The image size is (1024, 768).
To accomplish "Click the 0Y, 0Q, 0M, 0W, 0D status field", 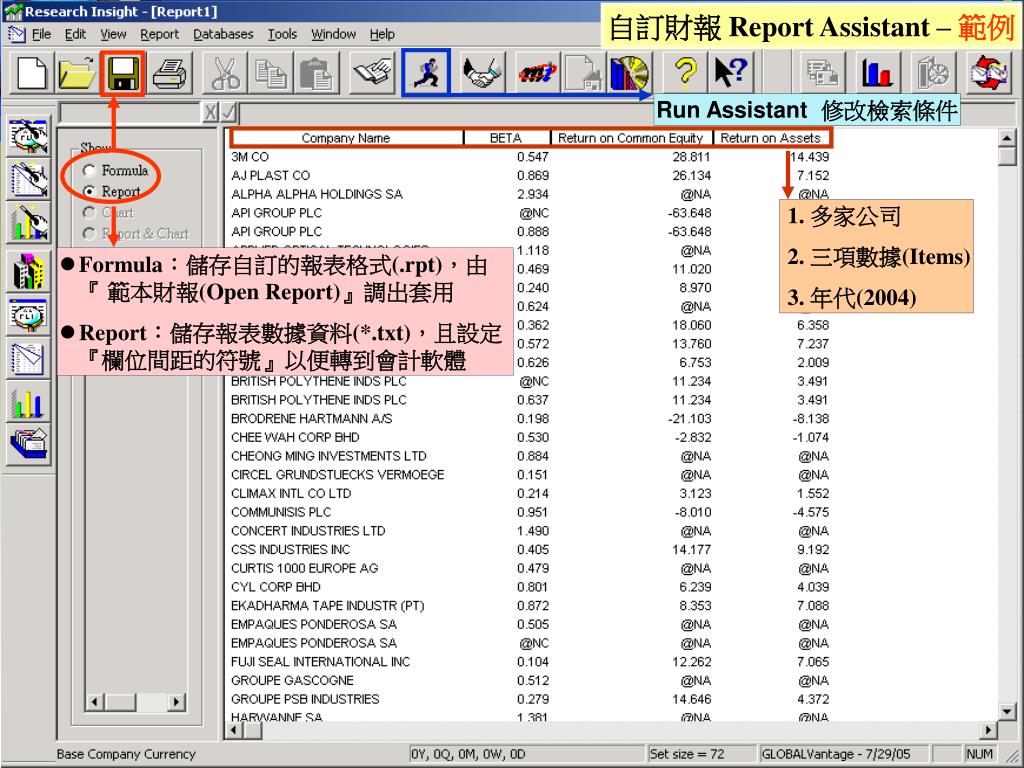I will [526, 754].
